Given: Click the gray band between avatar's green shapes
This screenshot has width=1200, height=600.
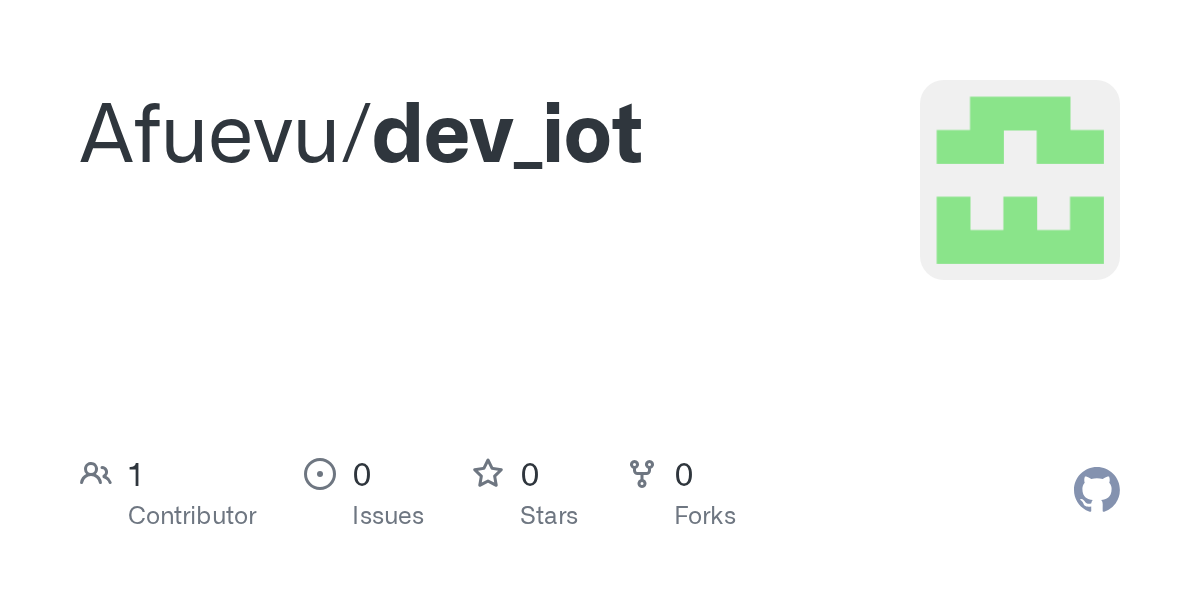Looking at the screenshot, I should tap(1019, 180).
